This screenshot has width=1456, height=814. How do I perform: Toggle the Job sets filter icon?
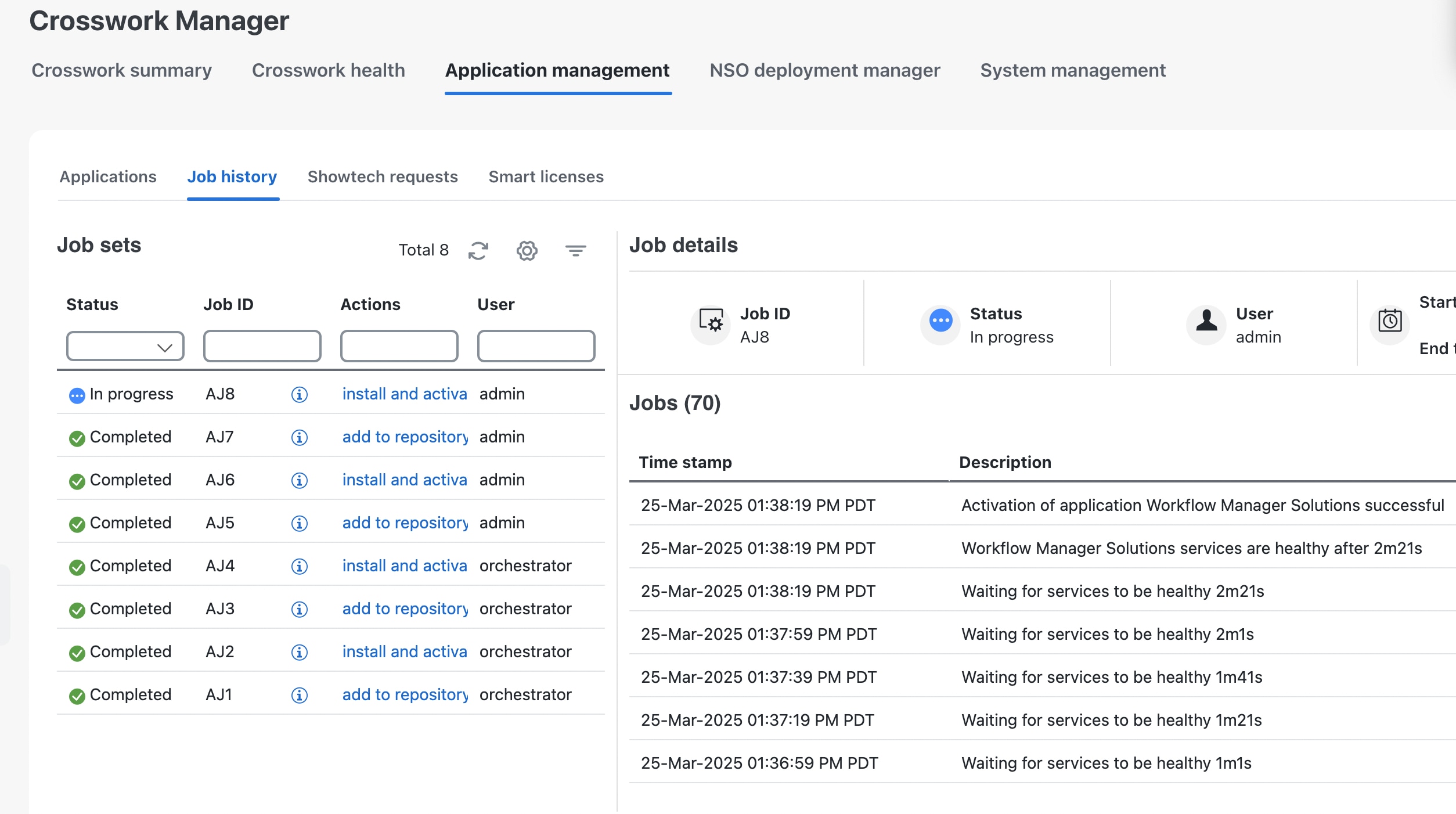(576, 251)
